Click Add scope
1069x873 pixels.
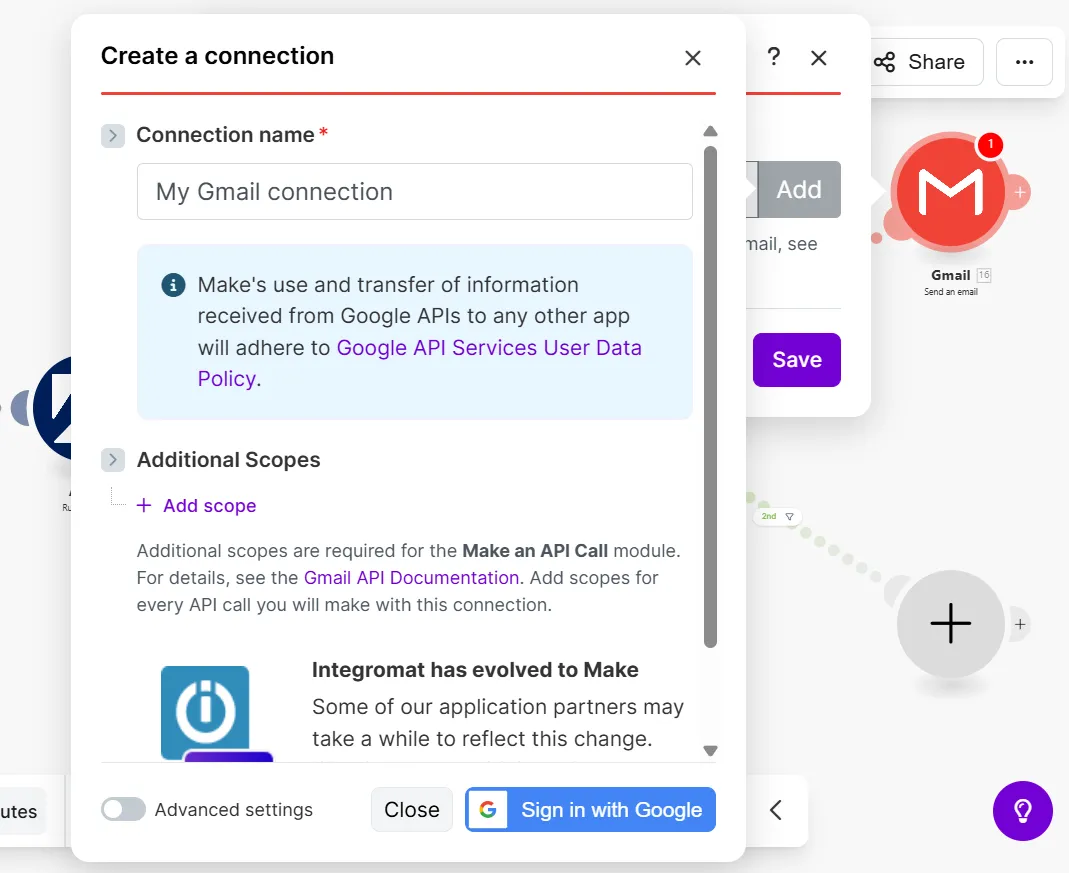pyautogui.click(x=197, y=505)
